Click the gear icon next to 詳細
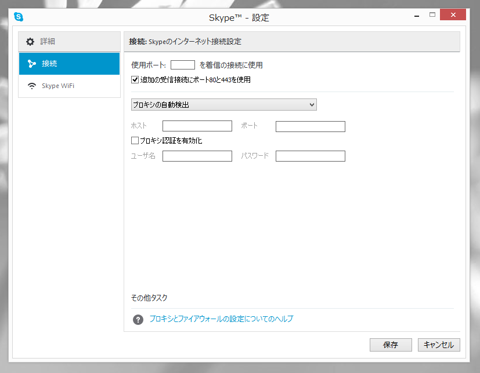The image size is (480, 373). coord(30,42)
